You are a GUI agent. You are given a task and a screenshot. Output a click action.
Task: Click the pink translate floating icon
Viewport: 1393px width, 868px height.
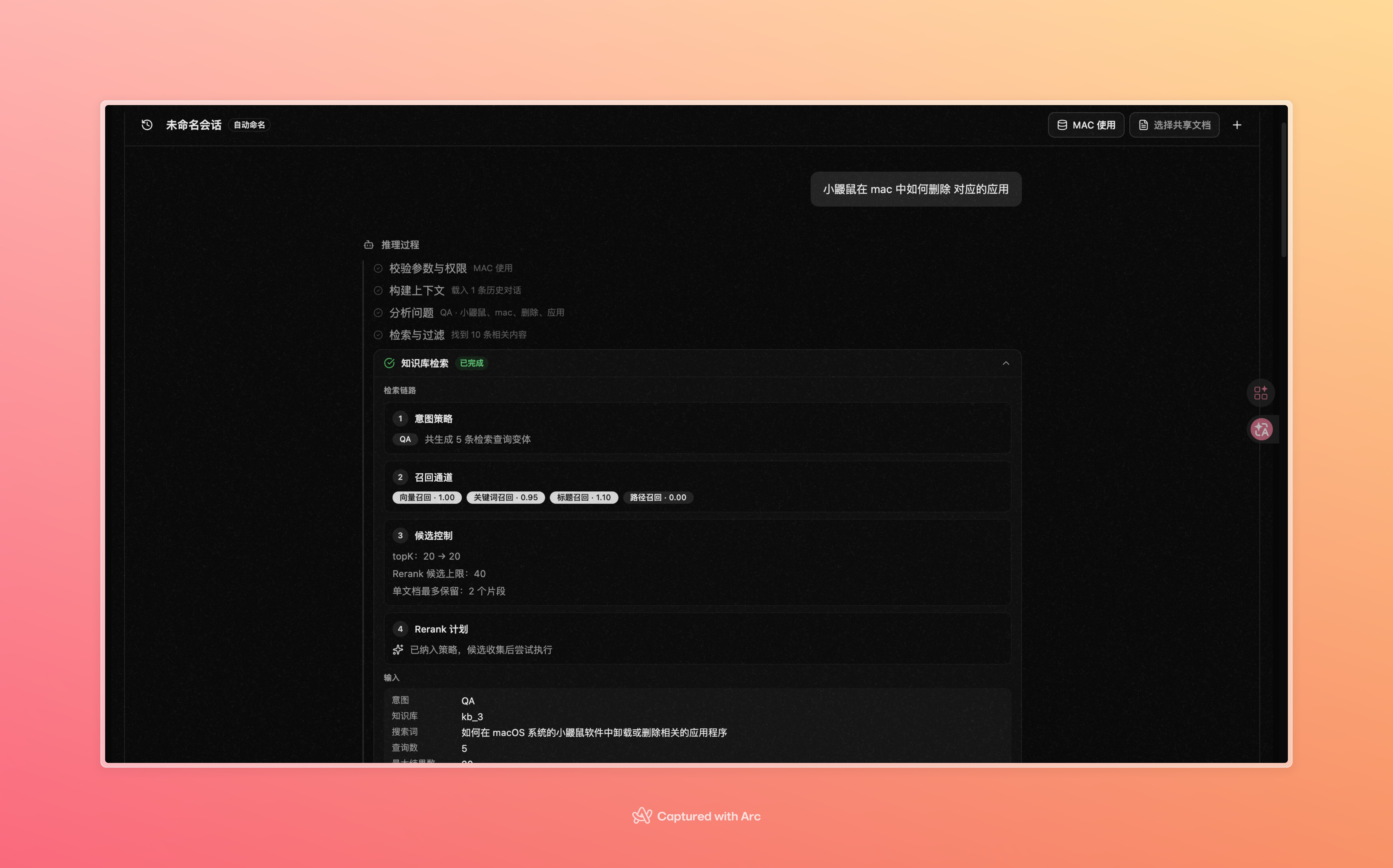pyautogui.click(x=1261, y=429)
